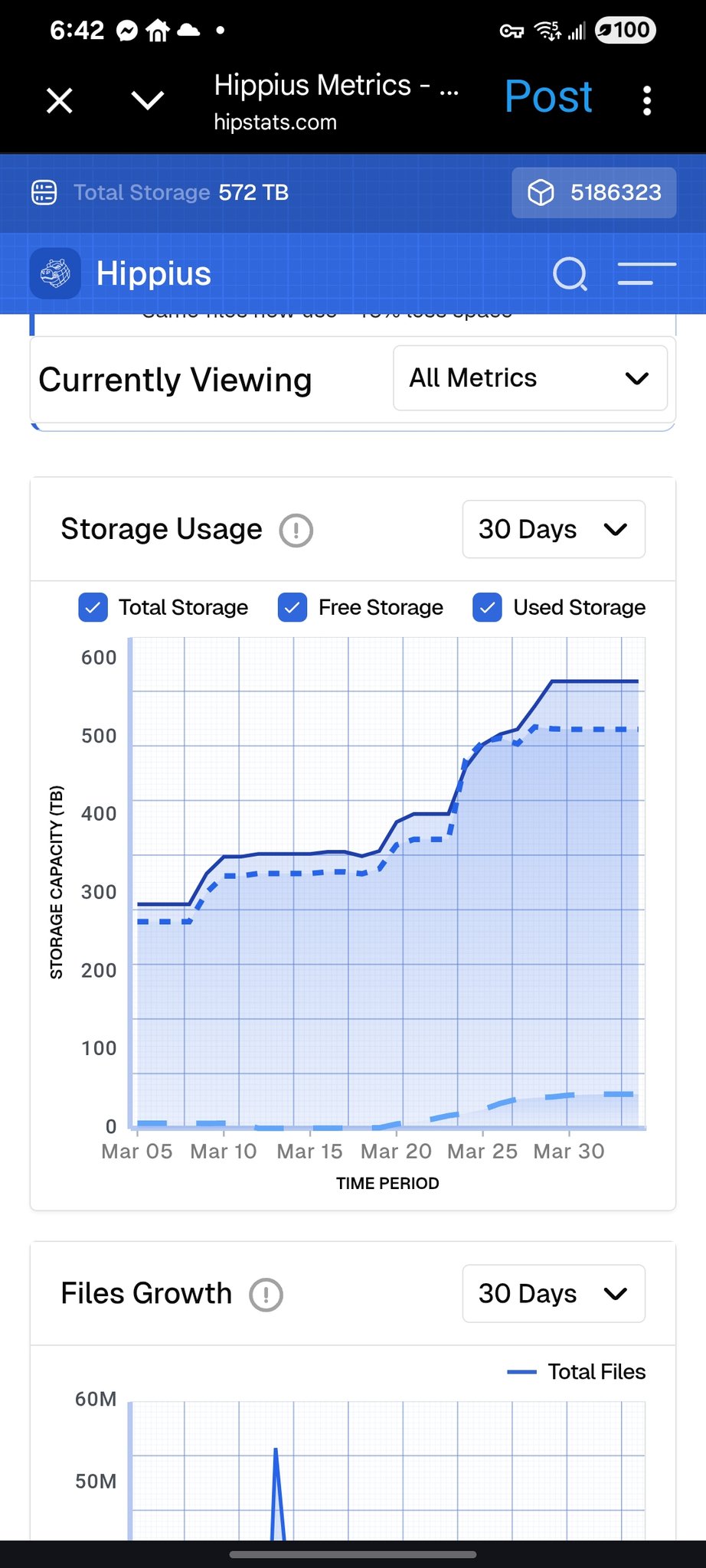The width and height of the screenshot is (706, 1568).
Task: Uncheck the Used Storage checkbox
Action: [487, 608]
